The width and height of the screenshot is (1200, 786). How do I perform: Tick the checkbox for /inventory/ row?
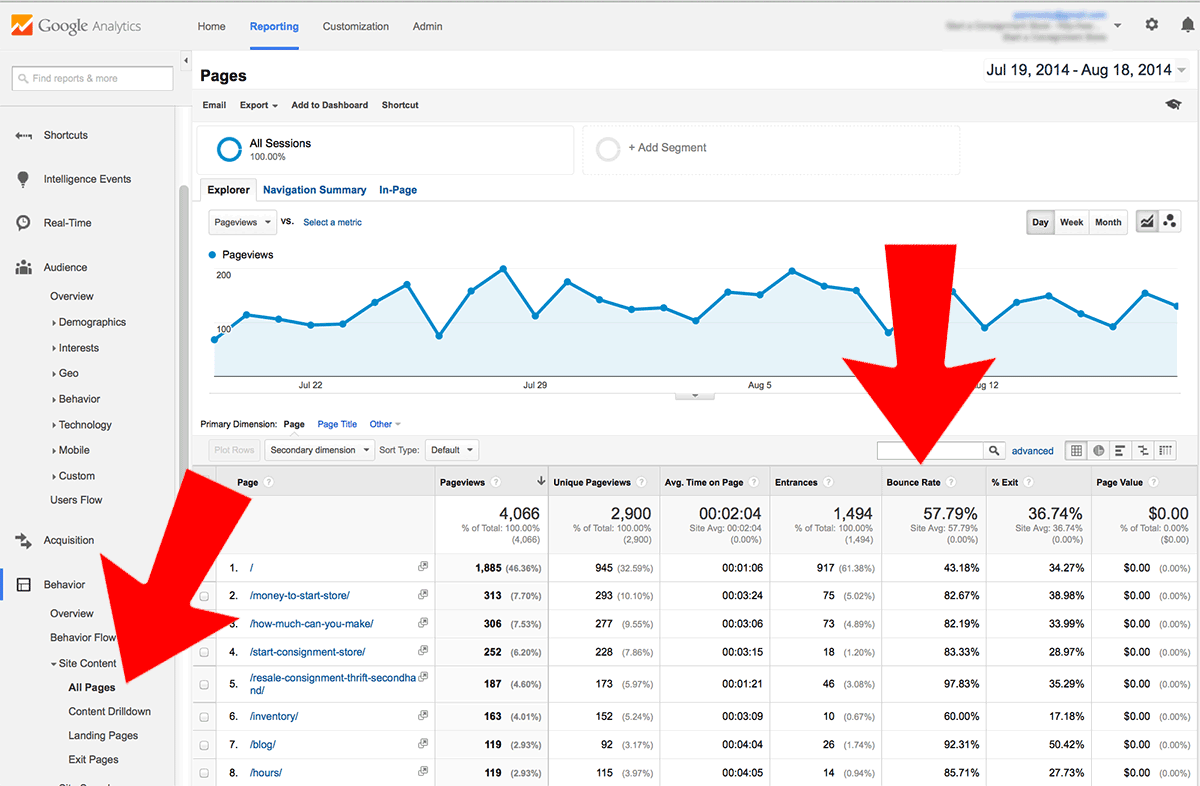[205, 717]
